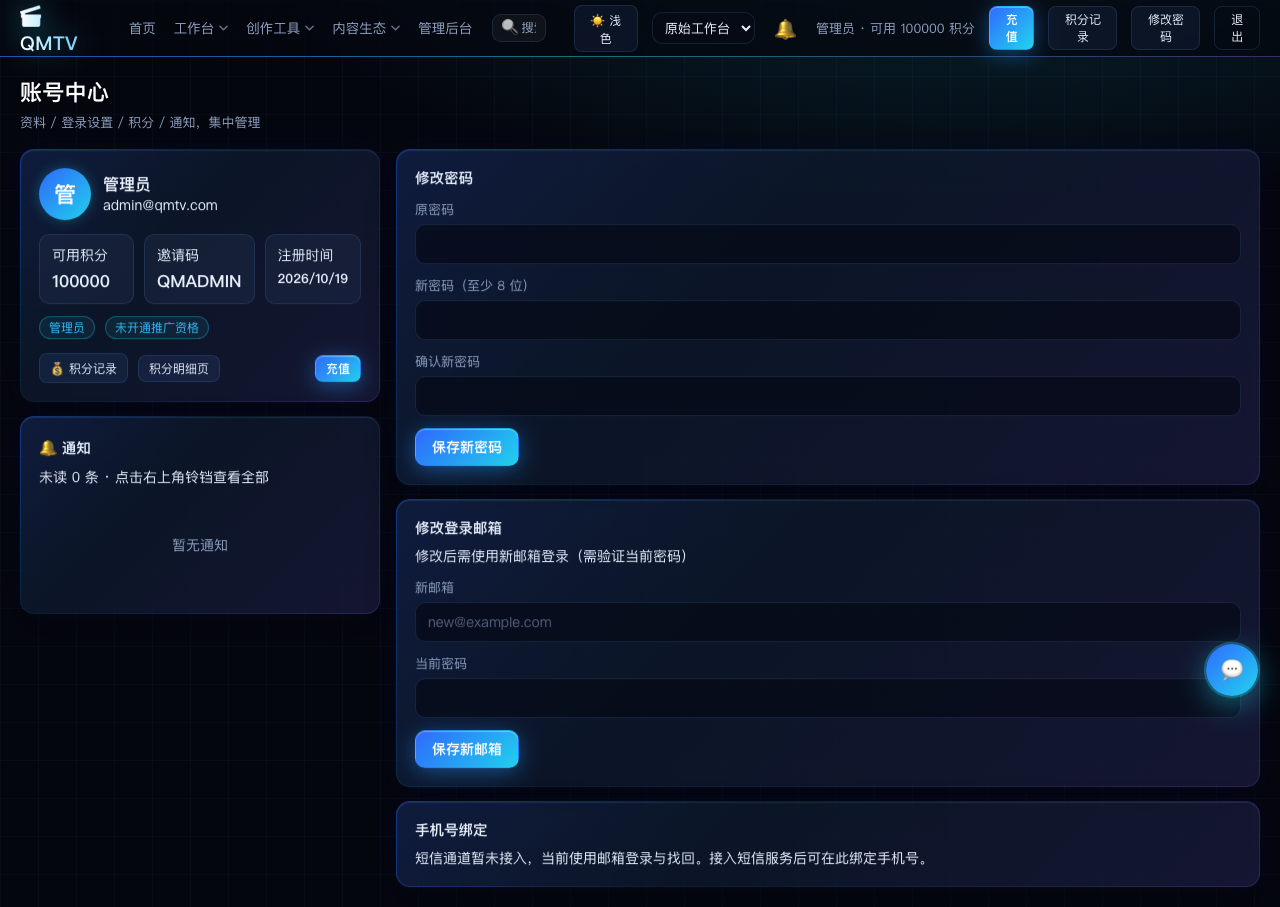
Task: Open 积分记录 in the profile card
Action: tap(83, 369)
